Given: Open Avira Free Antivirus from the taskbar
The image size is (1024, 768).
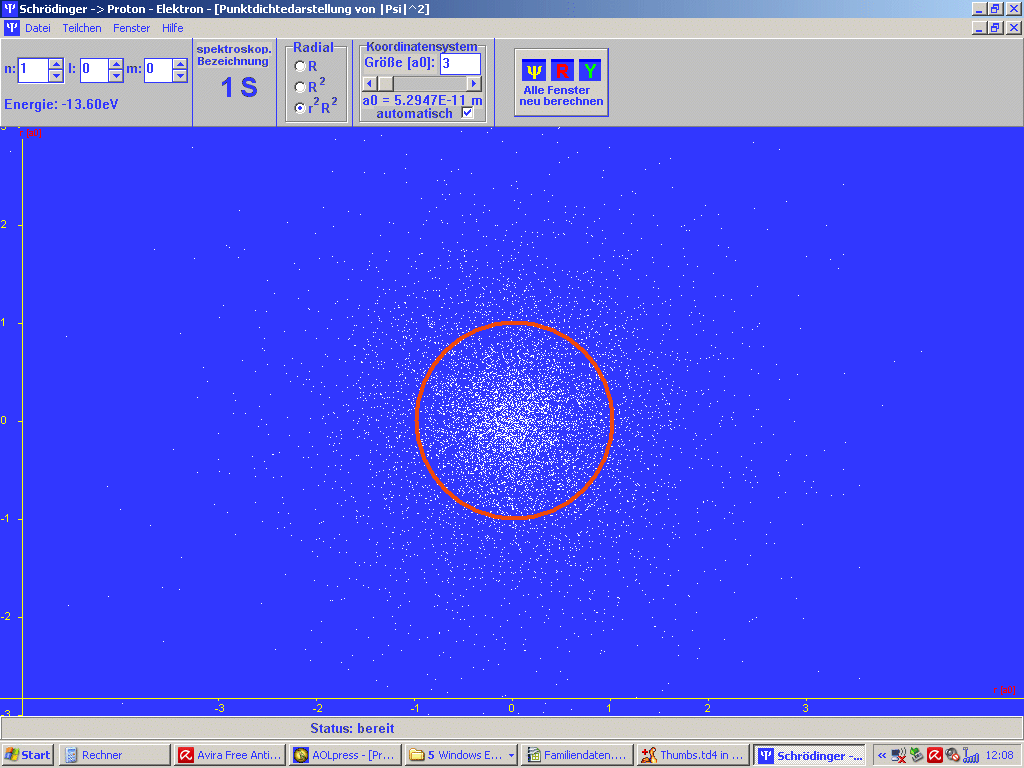Looking at the screenshot, I should [x=229, y=755].
